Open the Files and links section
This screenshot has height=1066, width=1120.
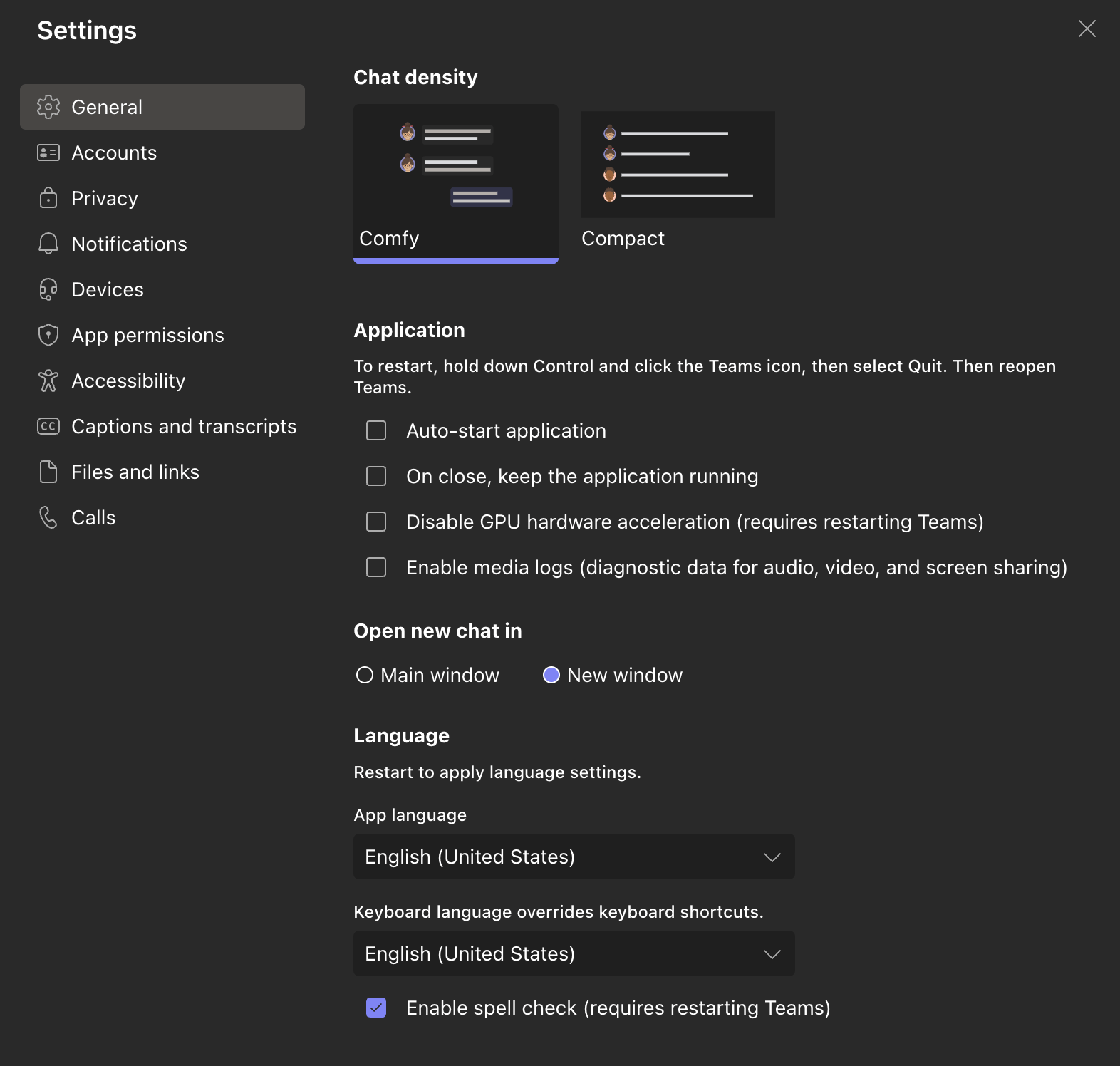click(x=135, y=472)
